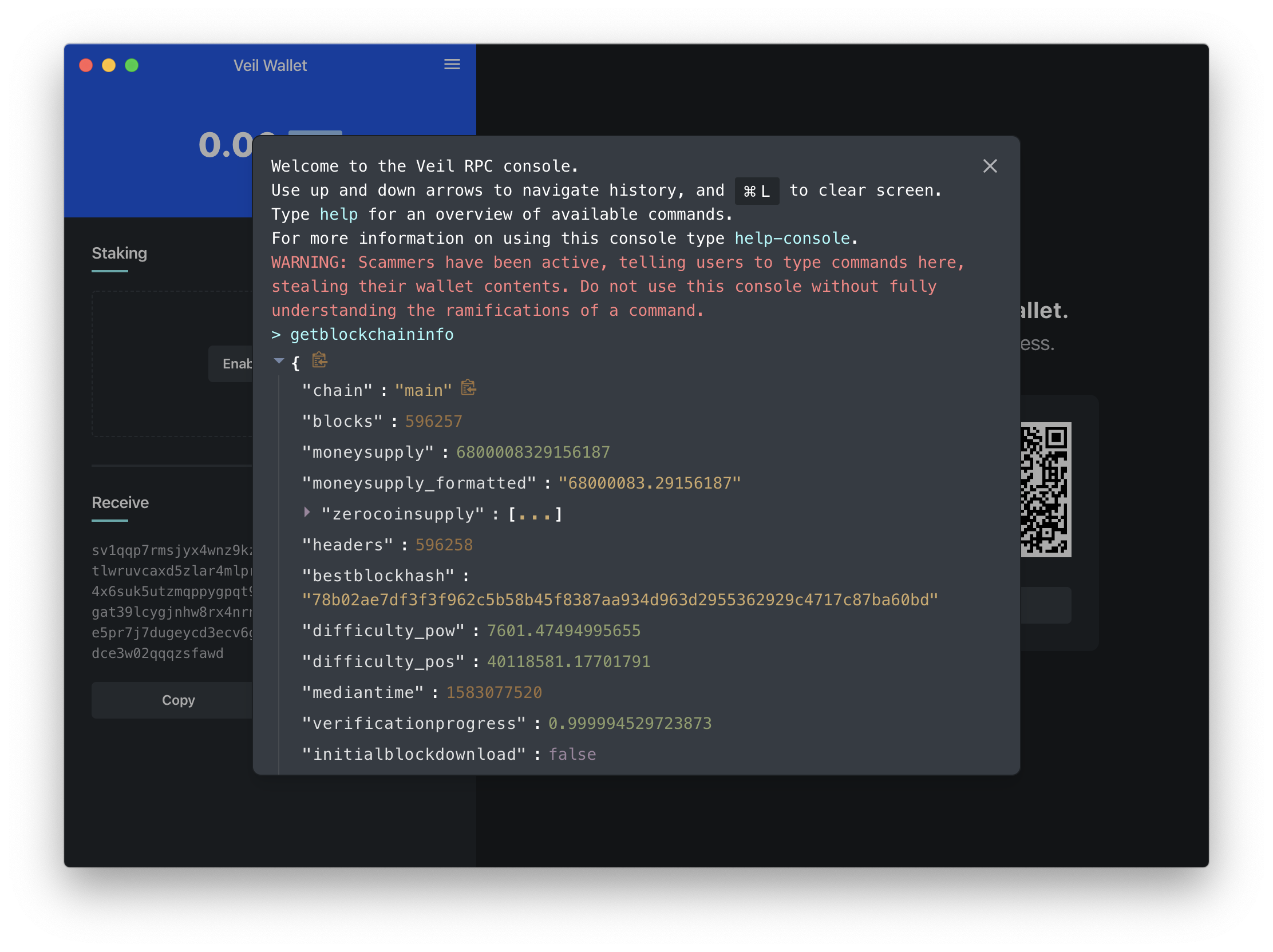The height and width of the screenshot is (952, 1273).
Task: Select the difficulty_pow value 7601.47494995655
Action: pos(563,631)
